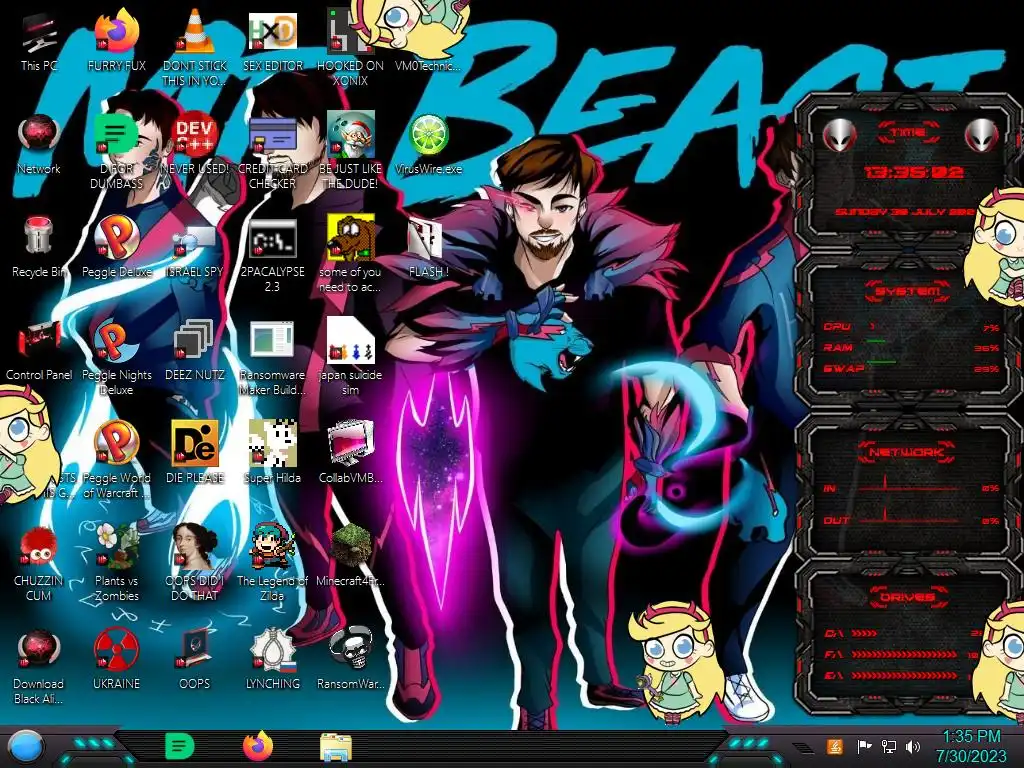Open the RansomWar skull shortcut

tap(351, 660)
